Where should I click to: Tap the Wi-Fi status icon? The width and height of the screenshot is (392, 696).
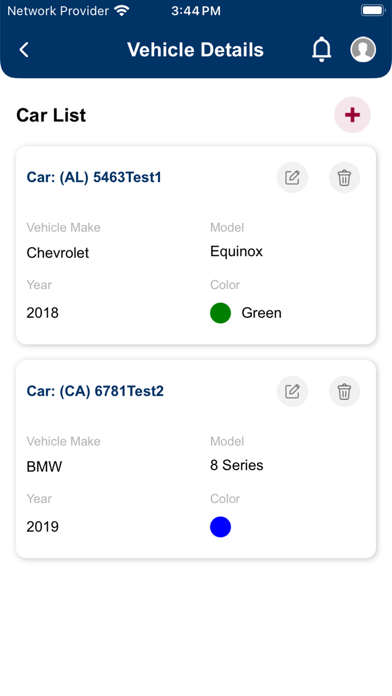coord(122,11)
